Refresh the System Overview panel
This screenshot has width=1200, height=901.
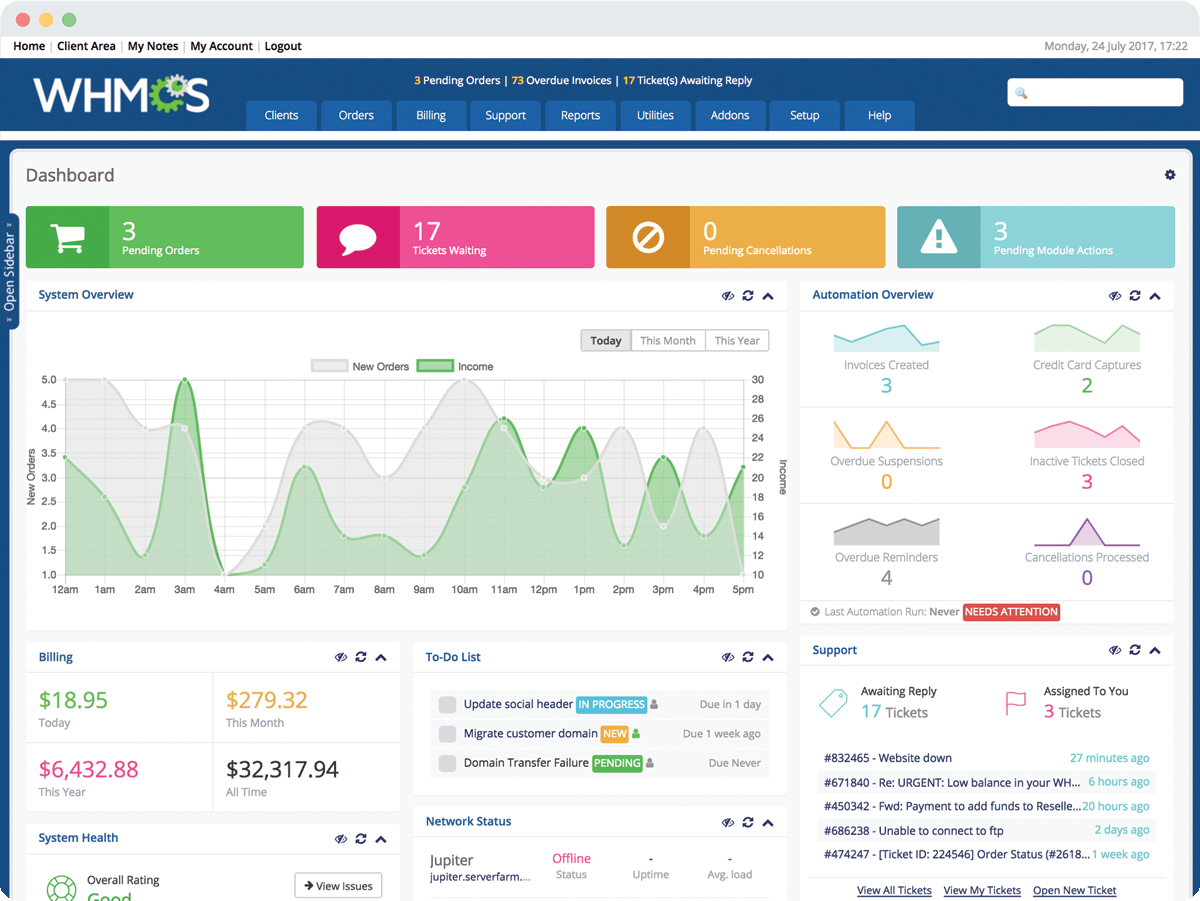pos(748,295)
